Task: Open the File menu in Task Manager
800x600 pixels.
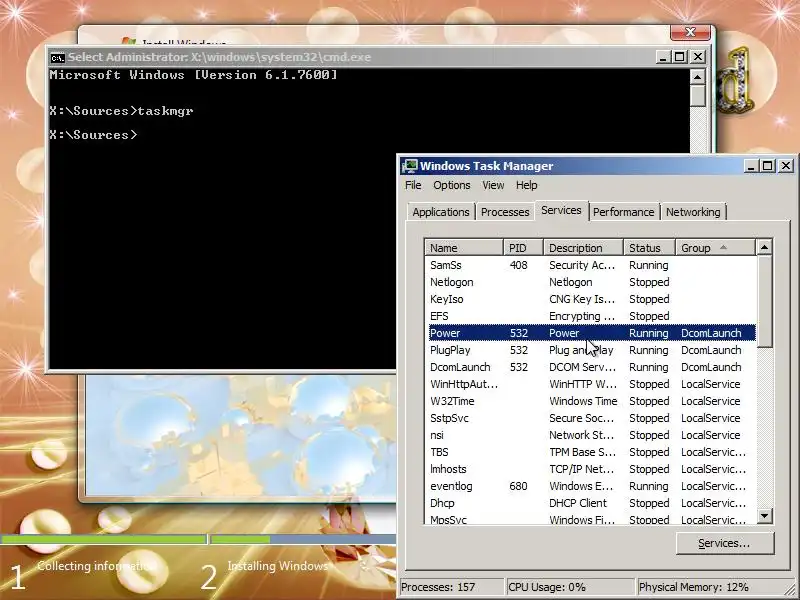Action: [x=413, y=185]
